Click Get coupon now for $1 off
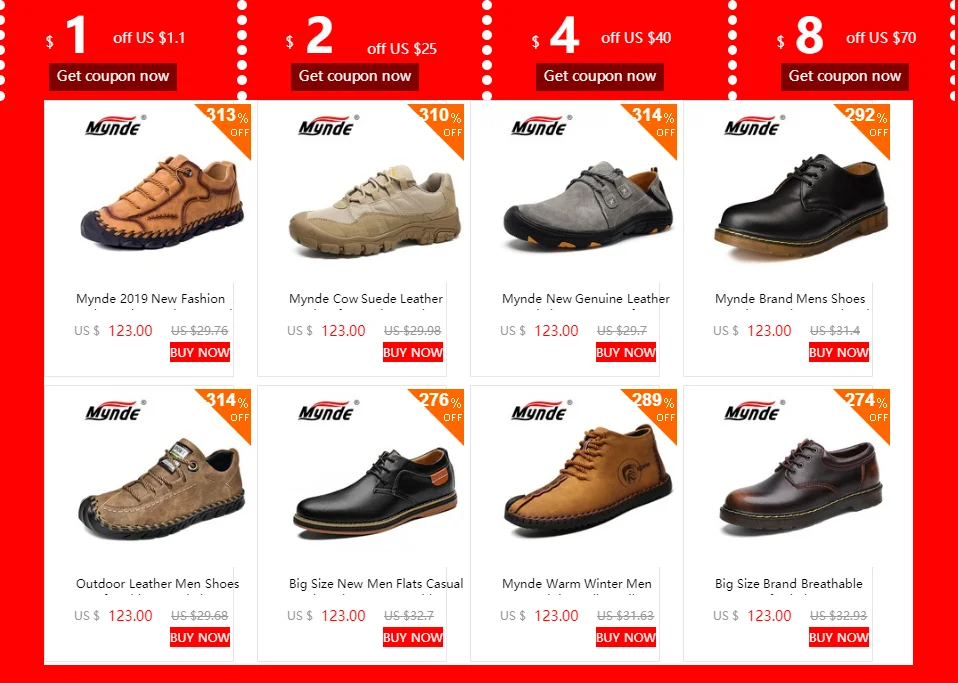 click(113, 76)
